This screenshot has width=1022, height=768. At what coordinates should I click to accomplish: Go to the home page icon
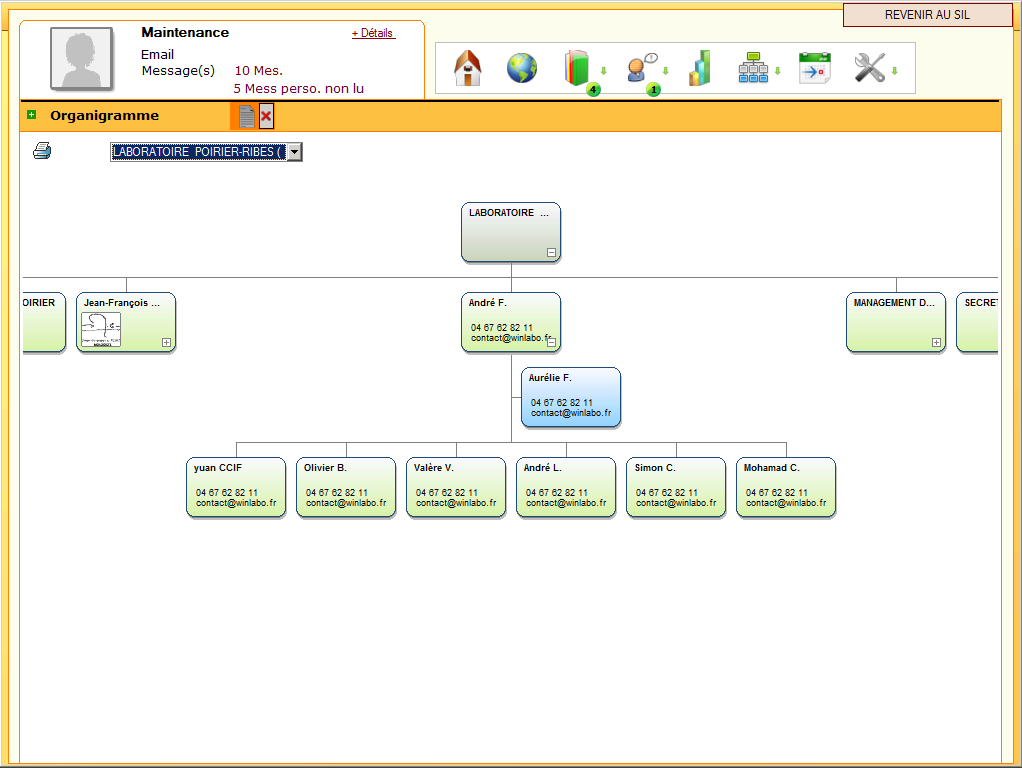click(468, 68)
